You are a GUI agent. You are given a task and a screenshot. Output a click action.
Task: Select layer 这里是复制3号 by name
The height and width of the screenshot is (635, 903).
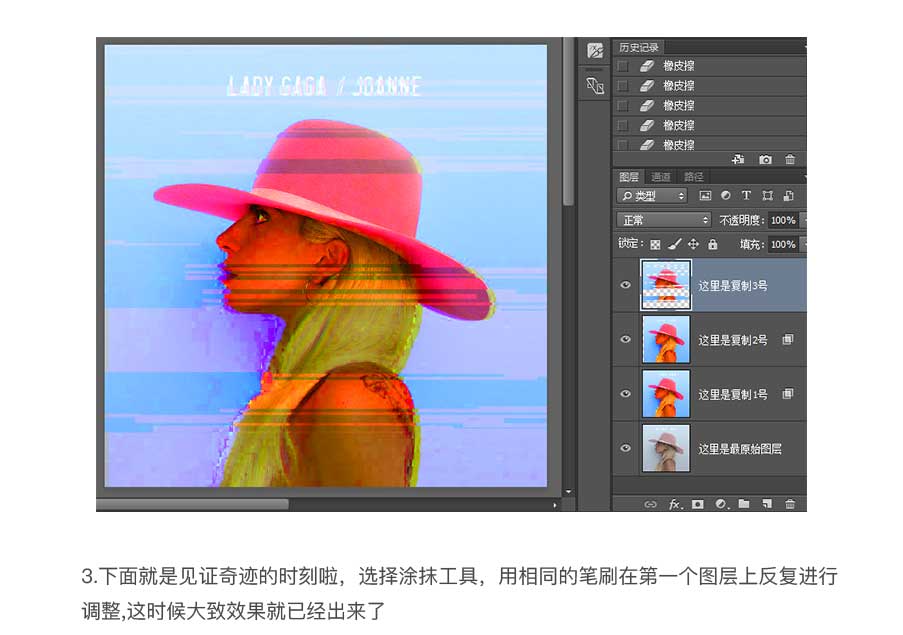[733, 286]
